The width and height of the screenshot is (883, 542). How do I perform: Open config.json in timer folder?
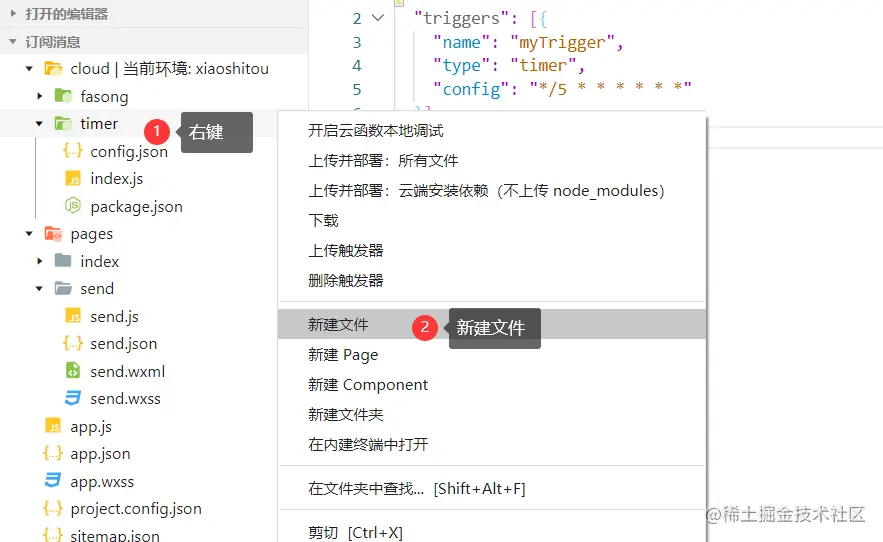pyautogui.click(x=129, y=152)
